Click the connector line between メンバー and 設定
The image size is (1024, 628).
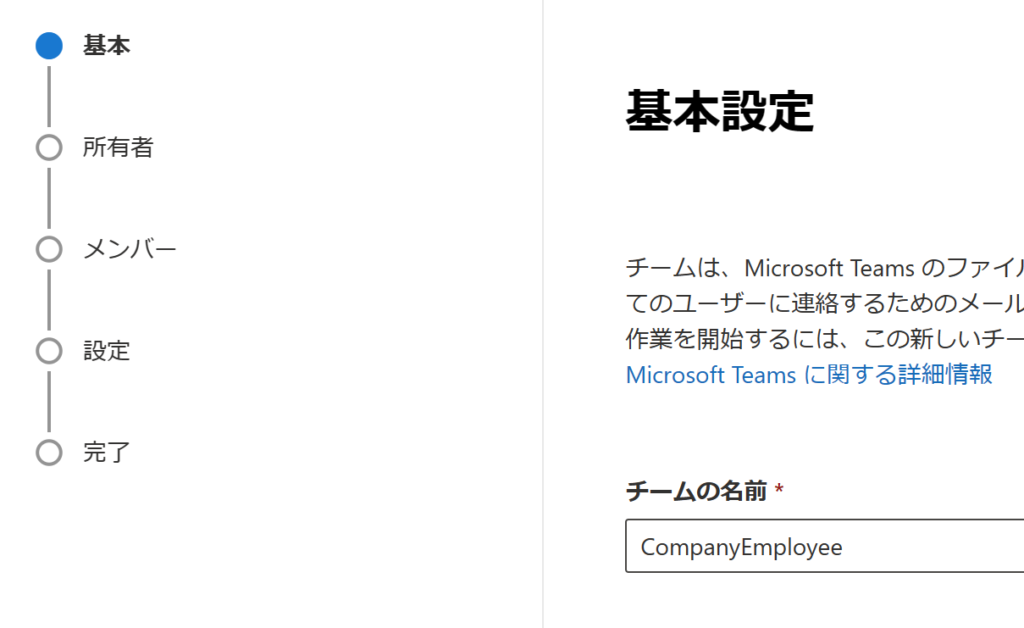pos(49,300)
